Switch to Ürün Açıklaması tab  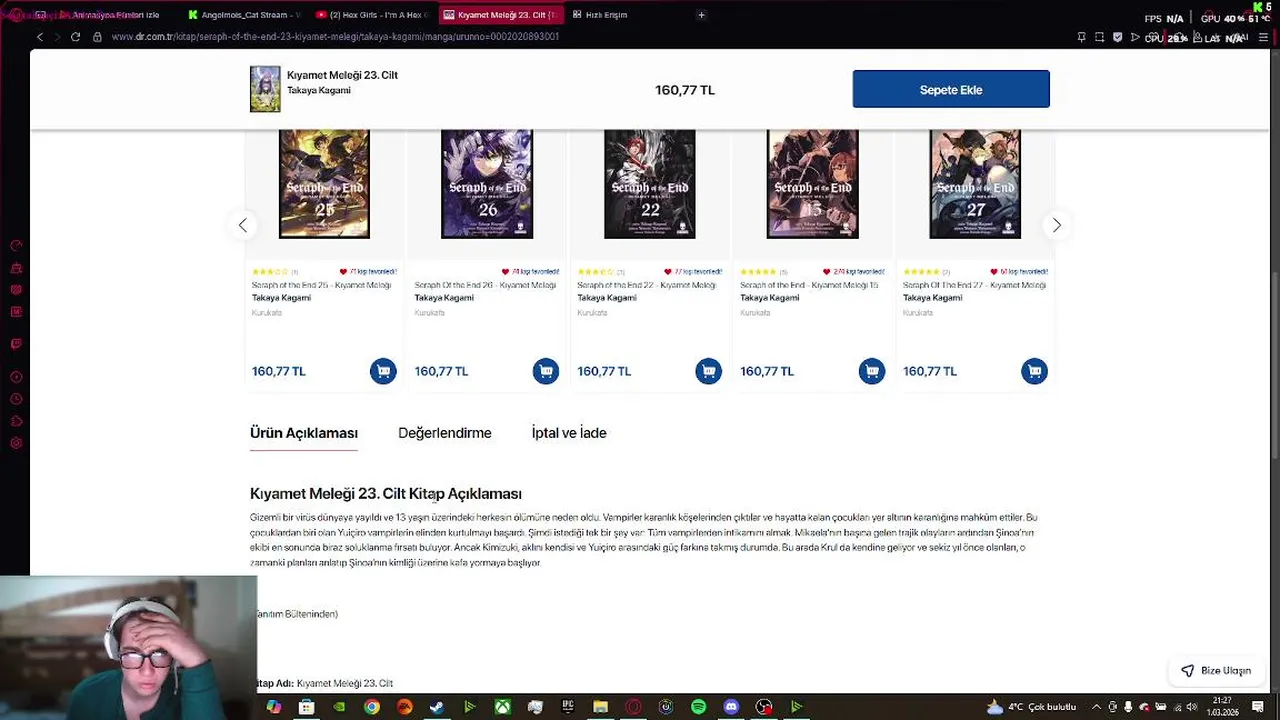(x=304, y=433)
